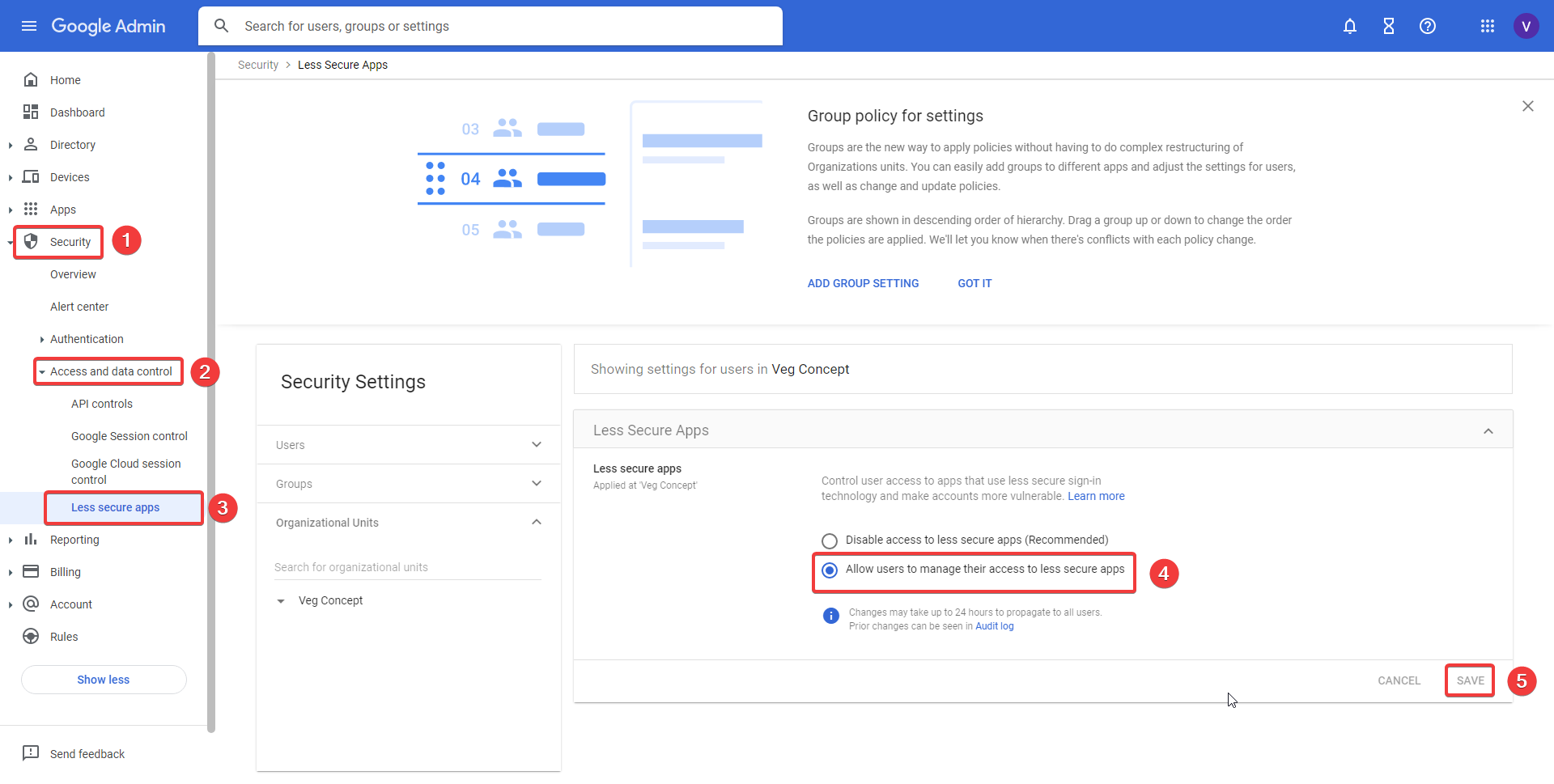Click the Rules icon in sidebar
The image size is (1554, 784).
(x=31, y=636)
